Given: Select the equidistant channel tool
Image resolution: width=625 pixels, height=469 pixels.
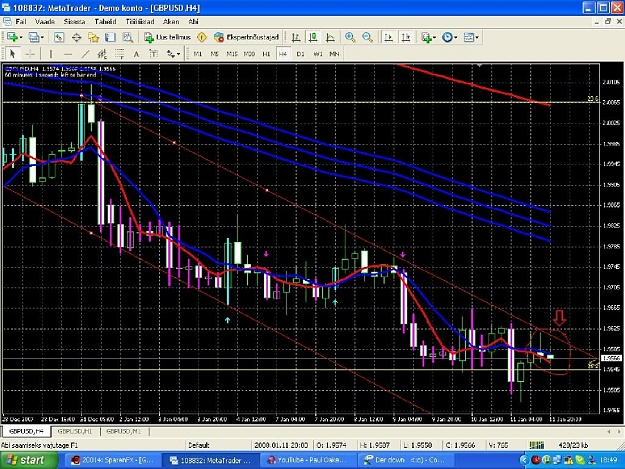Looking at the screenshot, I should click(102, 54).
